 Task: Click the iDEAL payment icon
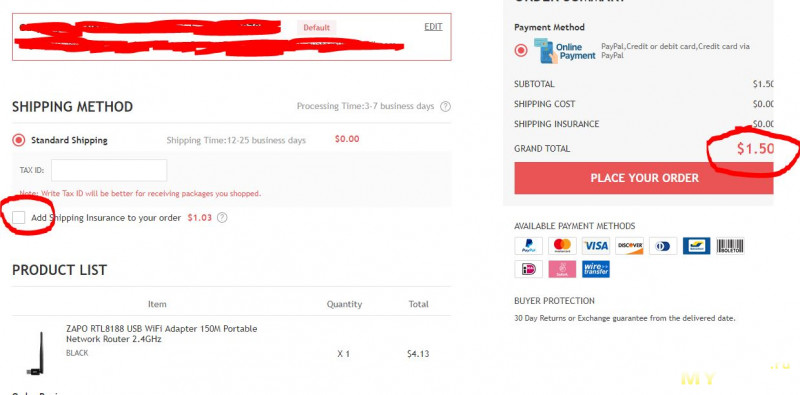point(528,269)
